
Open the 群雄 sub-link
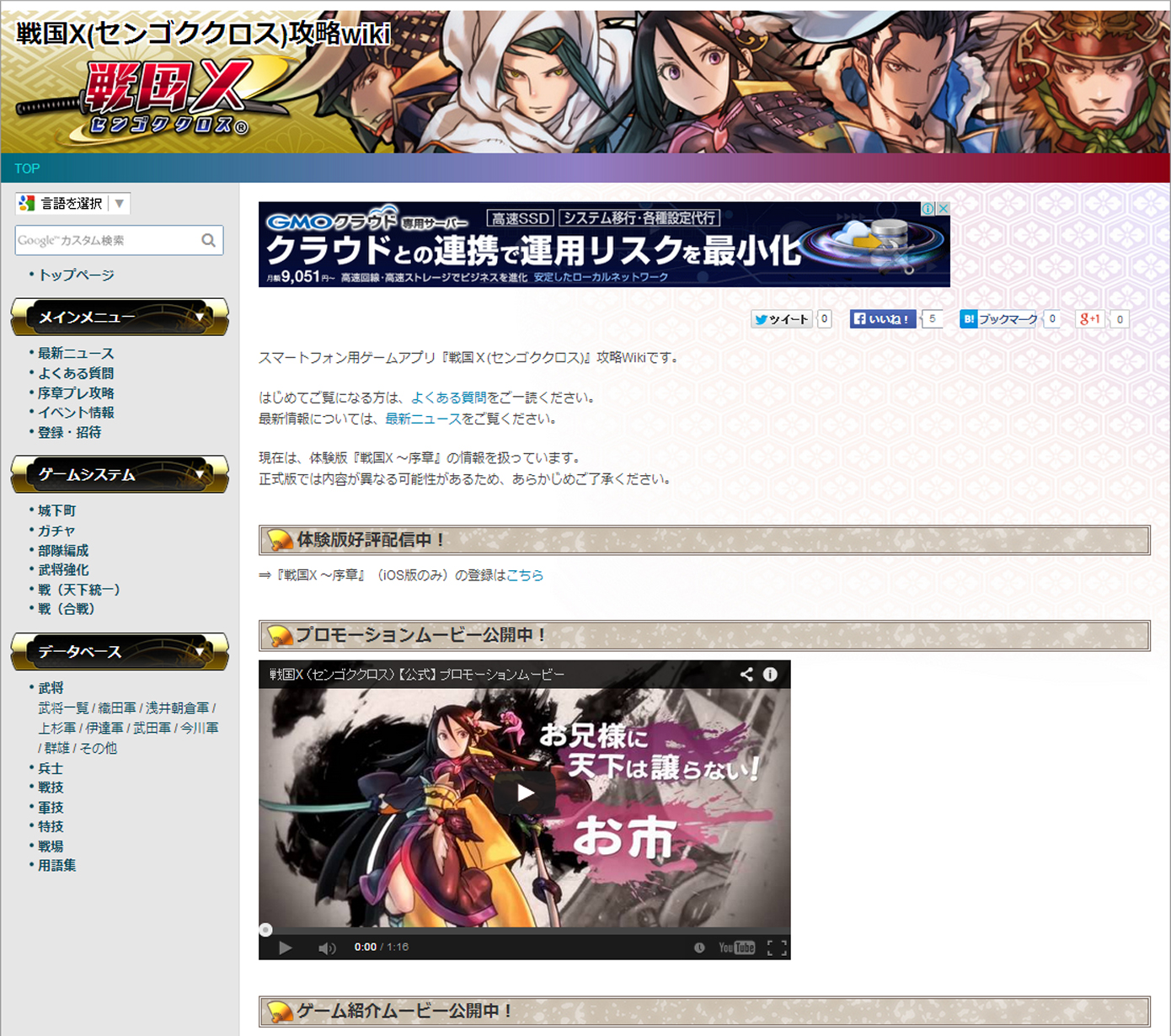point(57,748)
